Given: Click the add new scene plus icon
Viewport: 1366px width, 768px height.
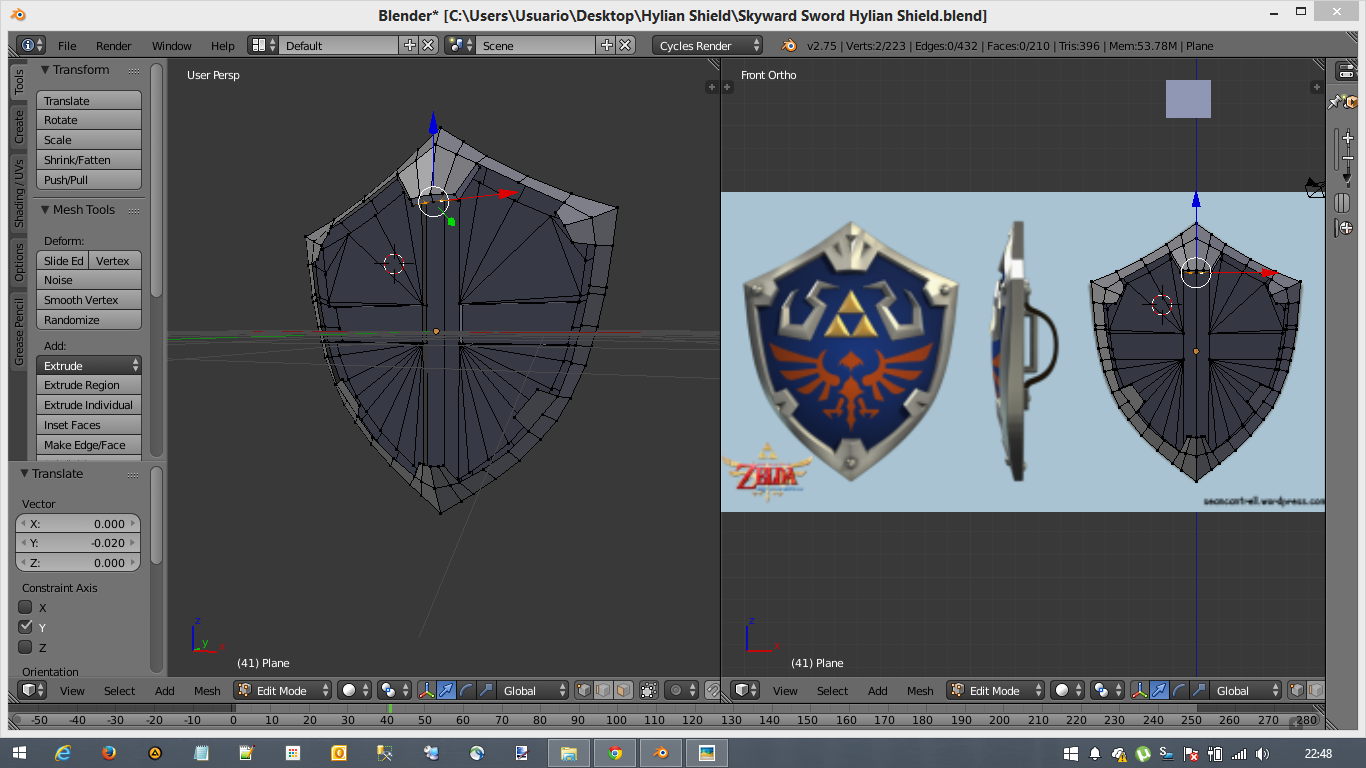Looking at the screenshot, I should pyautogui.click(x=607, y=45).
